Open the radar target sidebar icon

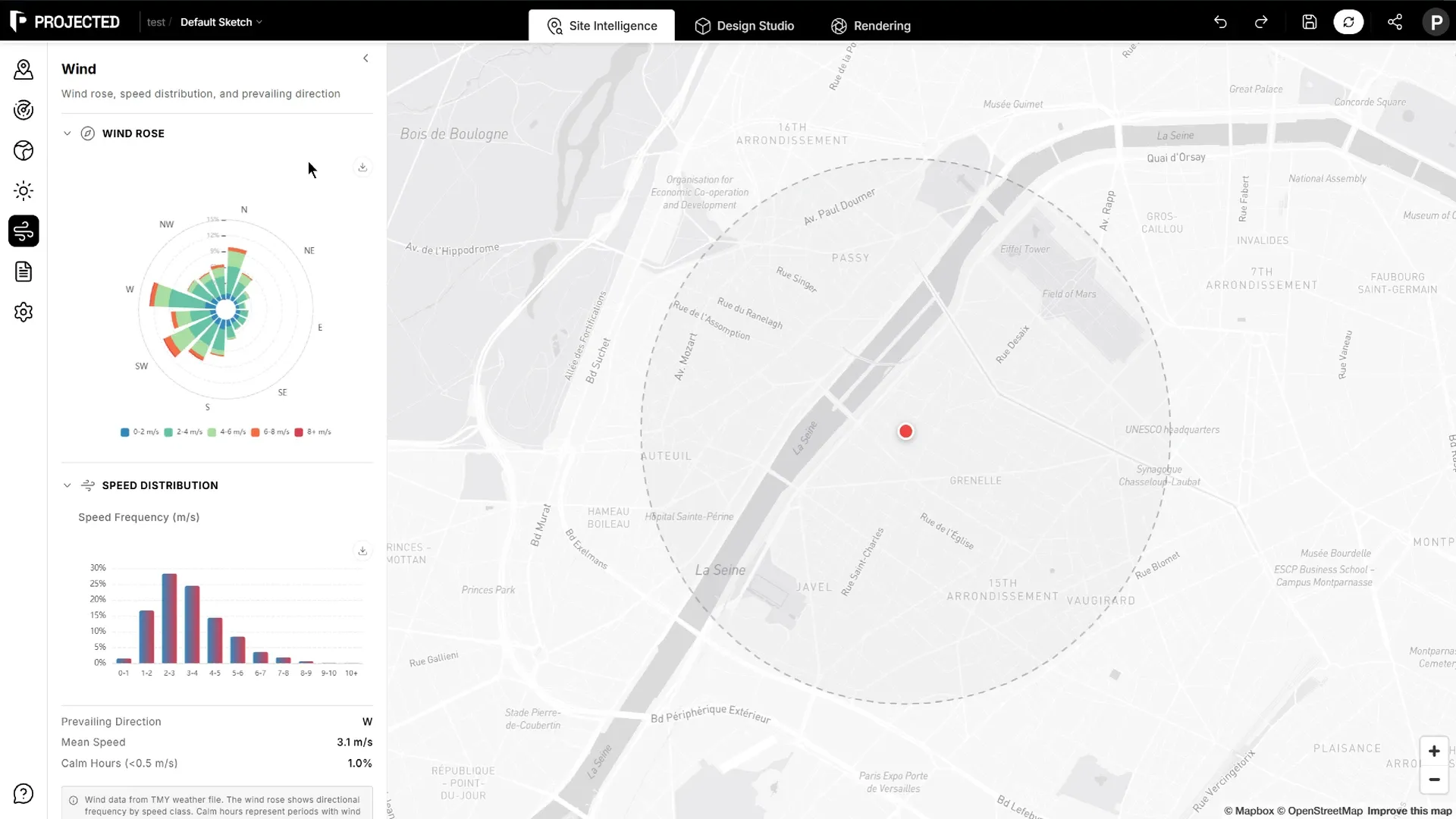(x=24, y=110)
